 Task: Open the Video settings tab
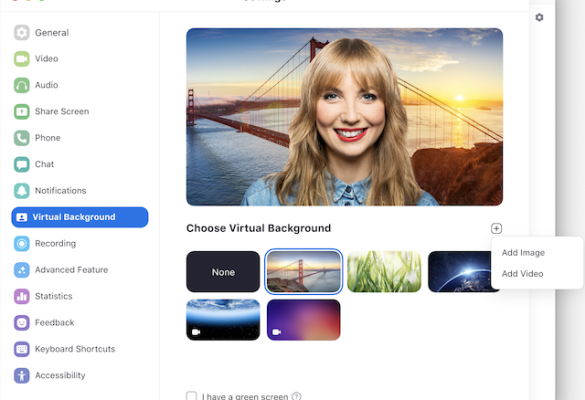click(x=80, y=59)
